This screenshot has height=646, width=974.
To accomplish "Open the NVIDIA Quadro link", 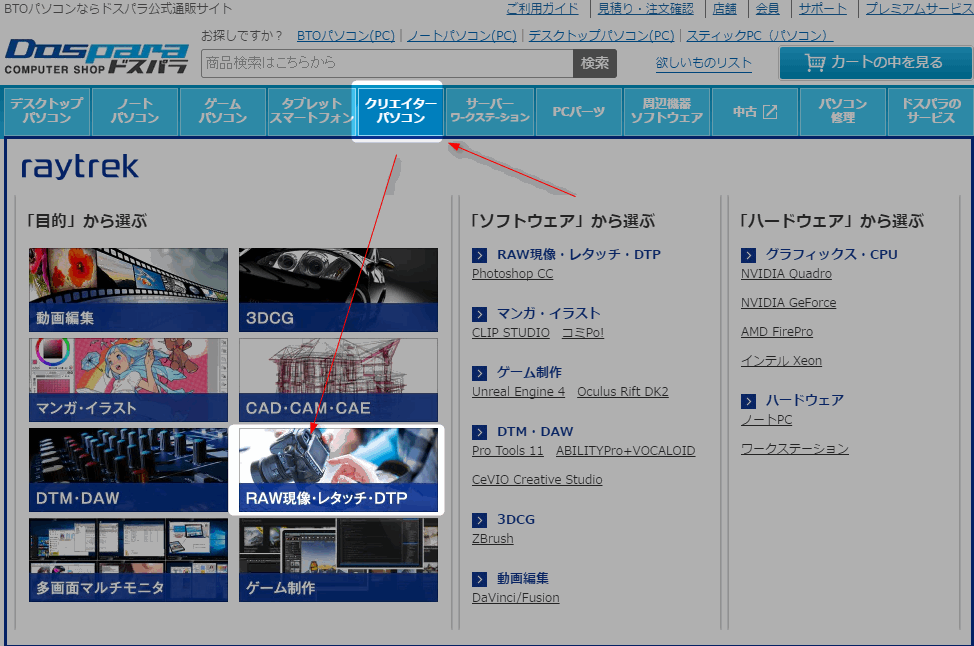I will (786, 274).
